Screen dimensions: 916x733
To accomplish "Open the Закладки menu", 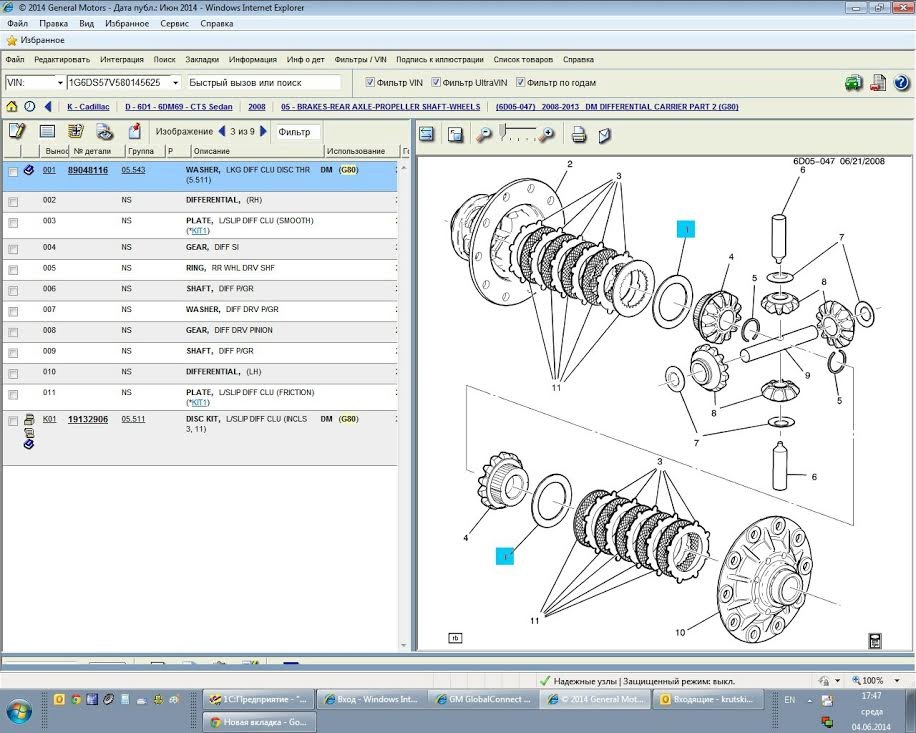I will coord(202,59).
